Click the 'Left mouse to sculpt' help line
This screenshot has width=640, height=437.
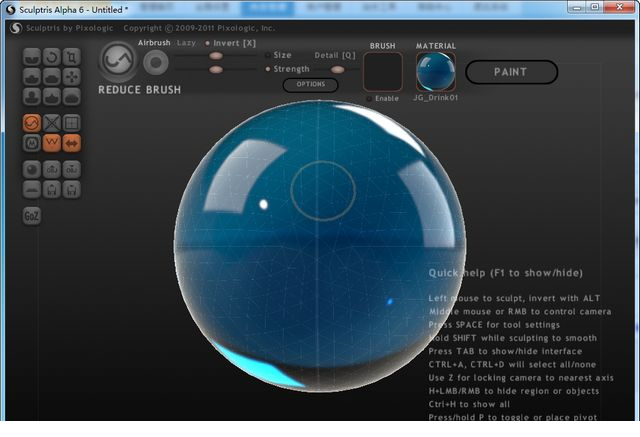coord(514,298)
